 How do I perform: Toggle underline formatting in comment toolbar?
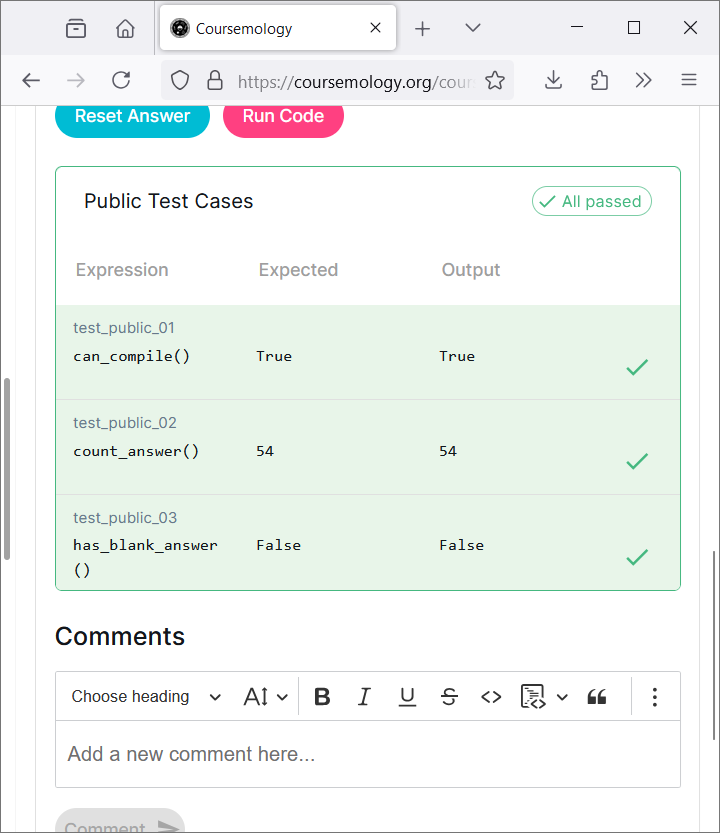click(x=407, y=697)
